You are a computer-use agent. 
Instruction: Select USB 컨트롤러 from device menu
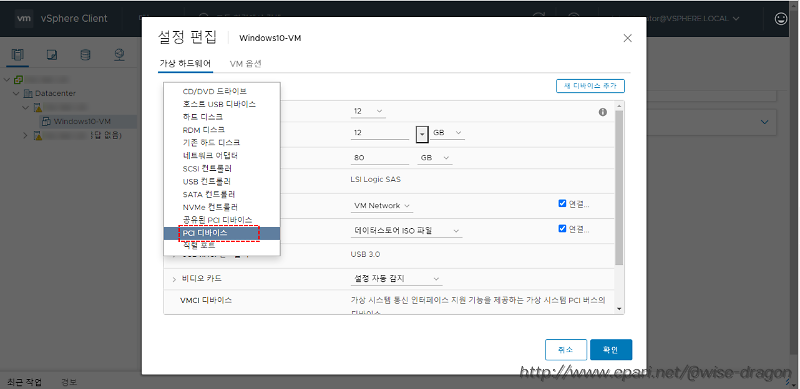pyautogui.click(x=221, y=181)
